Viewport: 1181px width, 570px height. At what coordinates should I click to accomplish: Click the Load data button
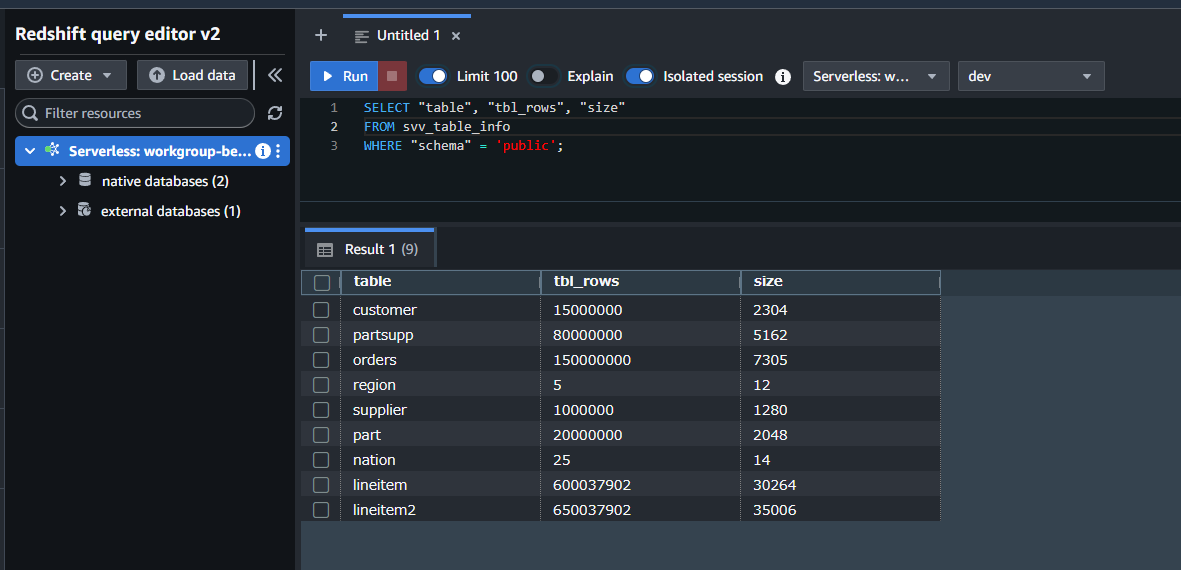coord(192,75)
